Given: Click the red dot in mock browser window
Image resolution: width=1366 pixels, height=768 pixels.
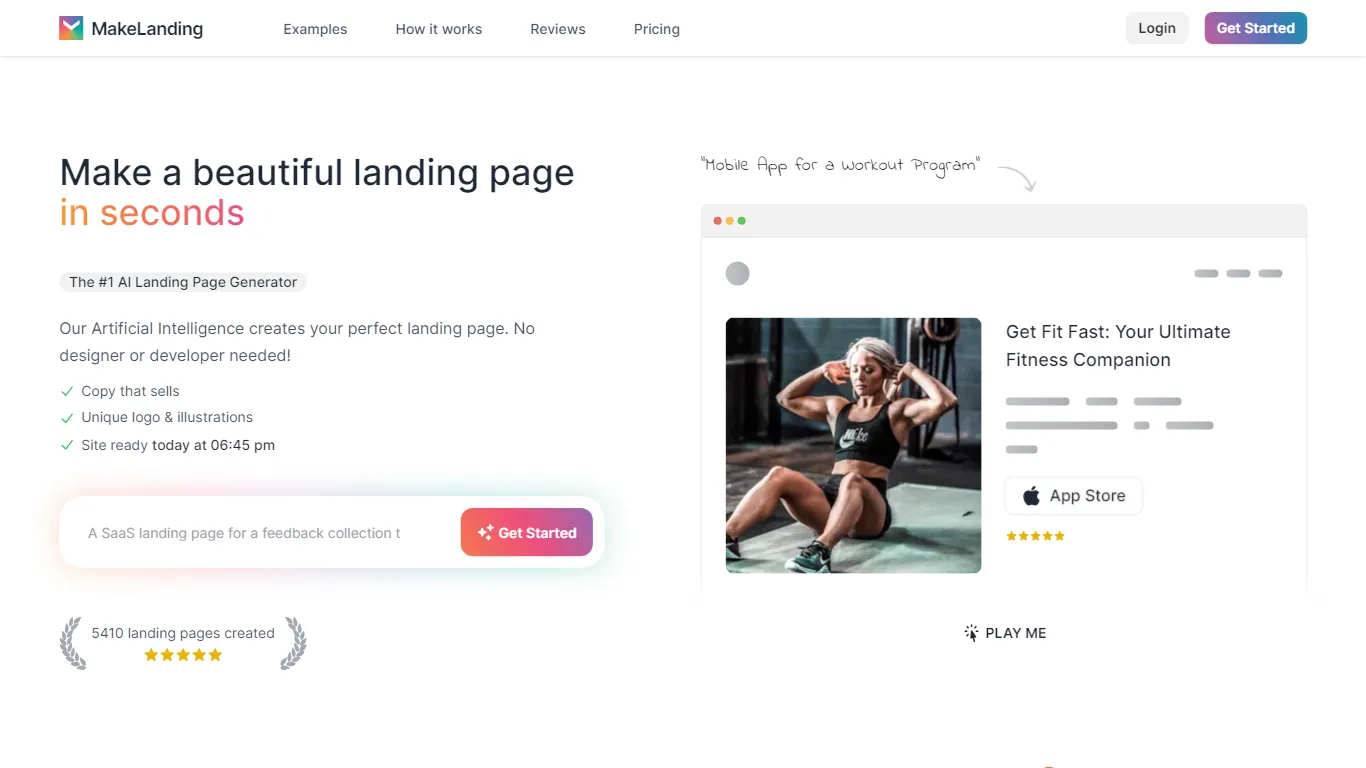Looking at the screenshot, I should pyautogui.click(x=718, y=221).
